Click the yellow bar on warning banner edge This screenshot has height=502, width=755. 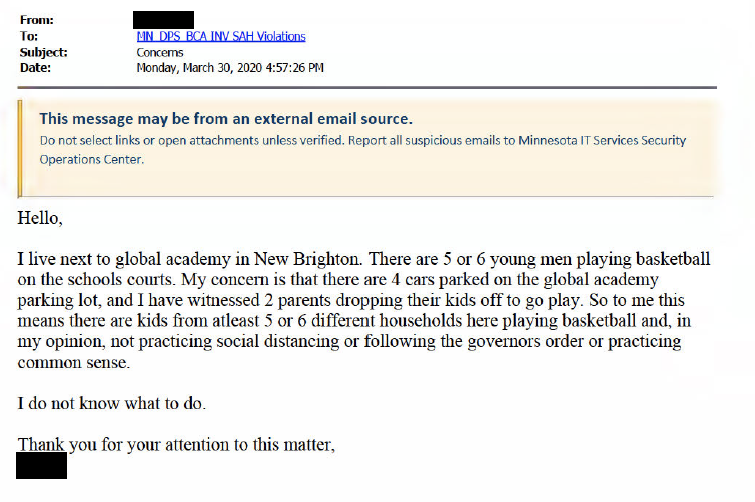pyautogui.click(x=20, y=149)
